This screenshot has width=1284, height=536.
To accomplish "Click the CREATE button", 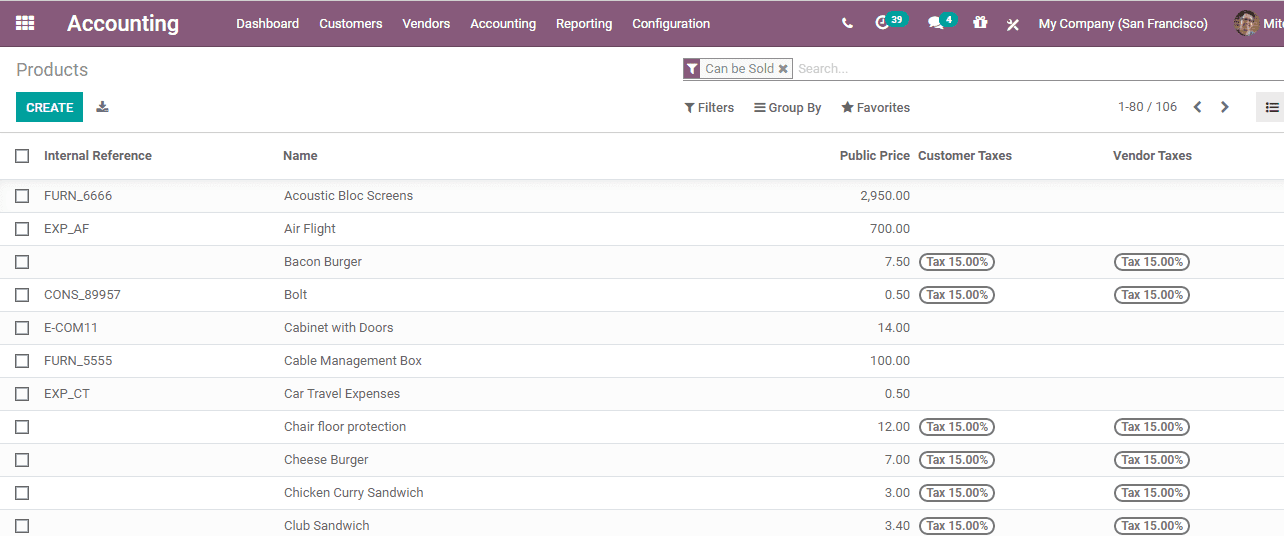I will point(50,107).
